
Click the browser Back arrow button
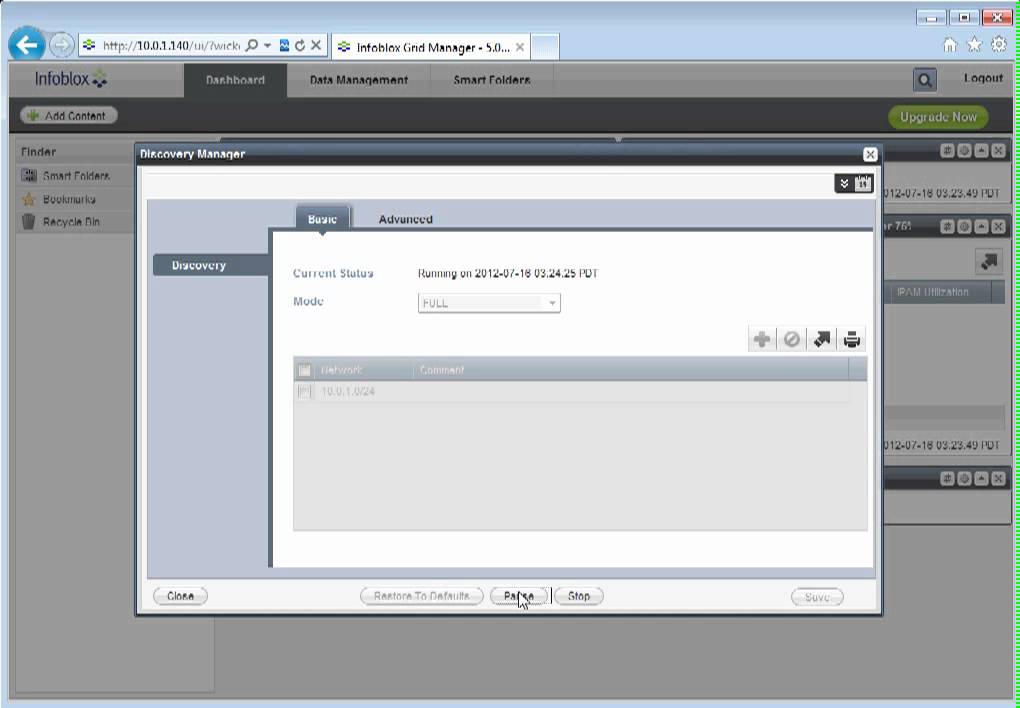pyautogui.click(x=27, y=45)
